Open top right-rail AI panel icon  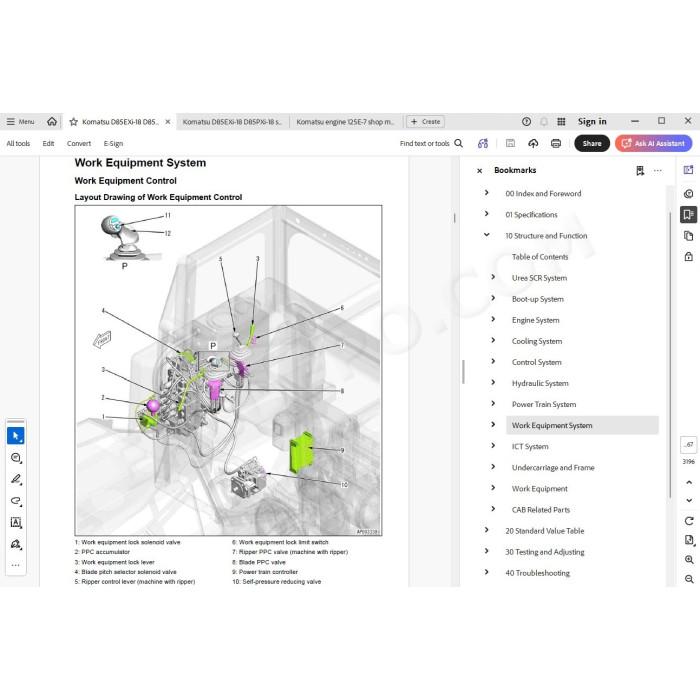click(688, 170)
